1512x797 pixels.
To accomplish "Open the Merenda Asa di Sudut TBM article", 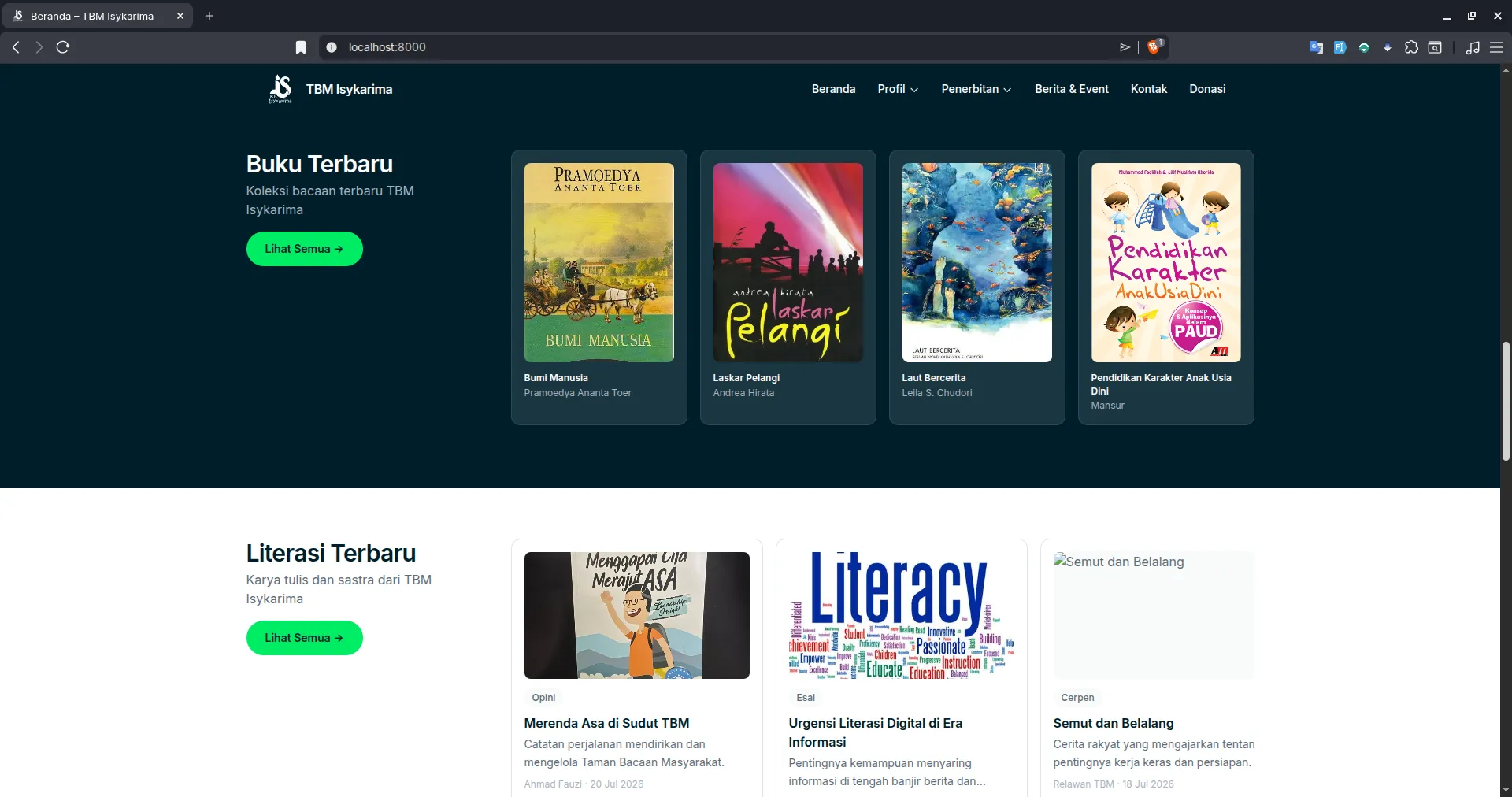I will 606,723.
